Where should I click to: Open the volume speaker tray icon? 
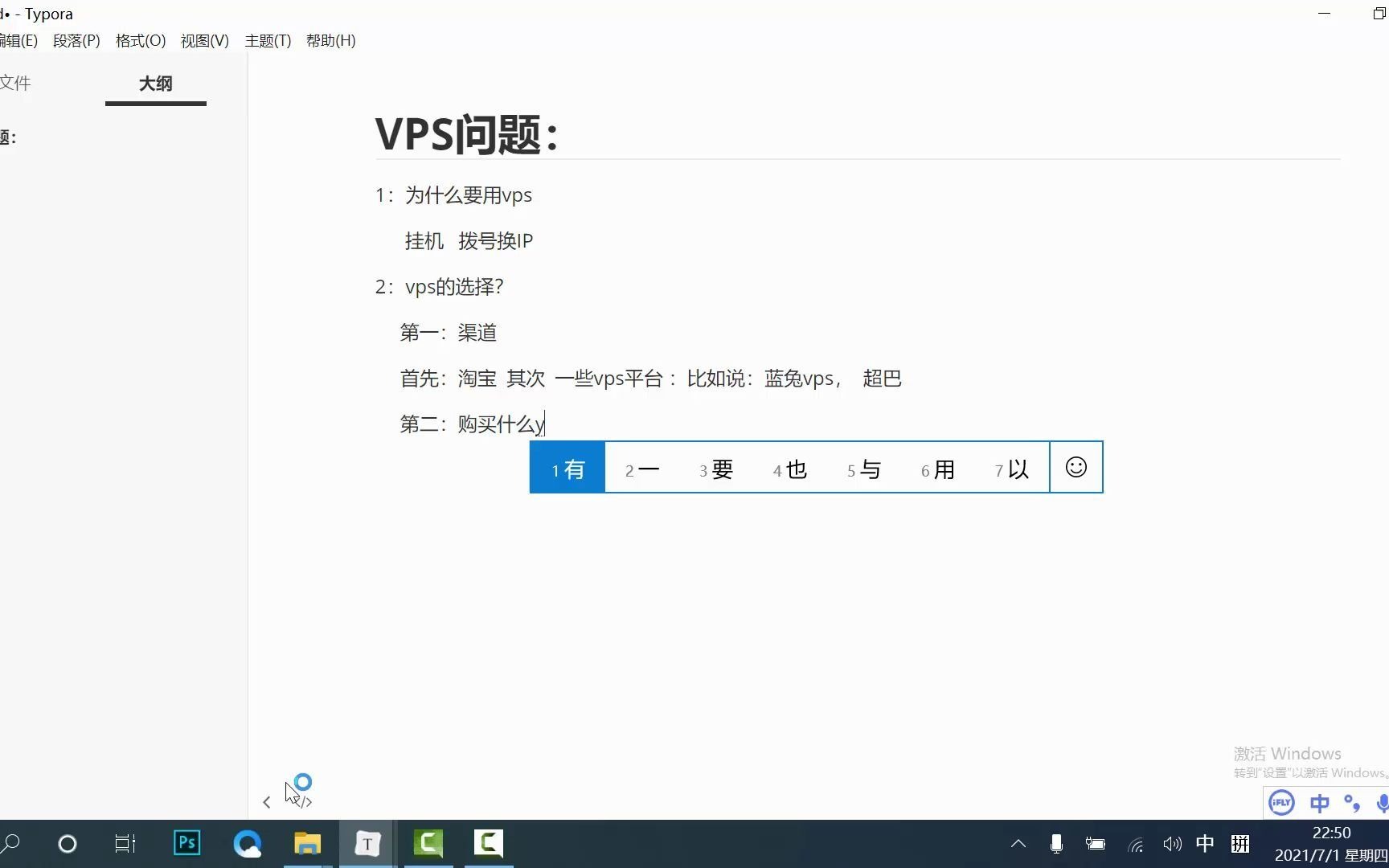pos(1173,844)
